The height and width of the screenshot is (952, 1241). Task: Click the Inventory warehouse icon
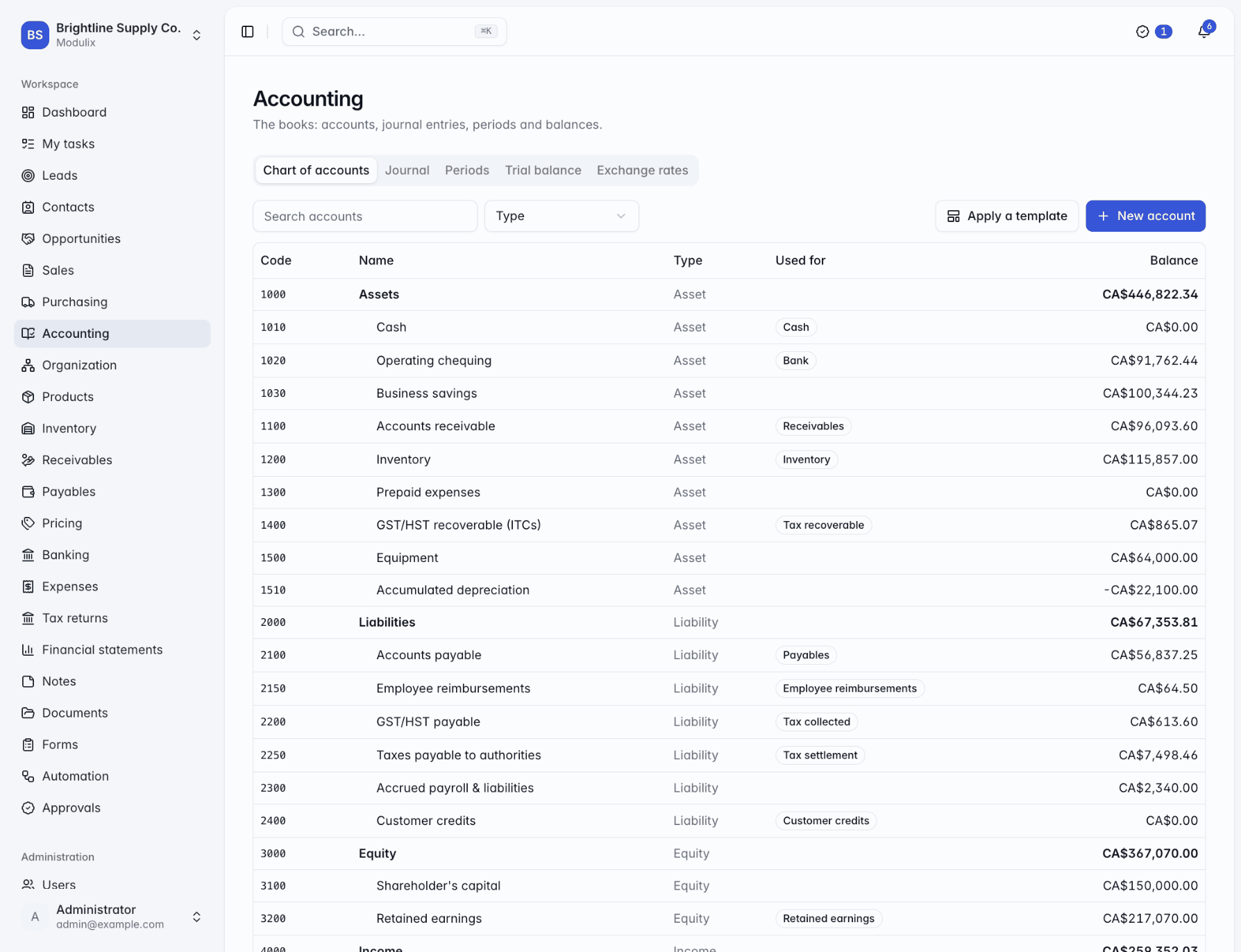pyautogui.click(x=28, y=428)
